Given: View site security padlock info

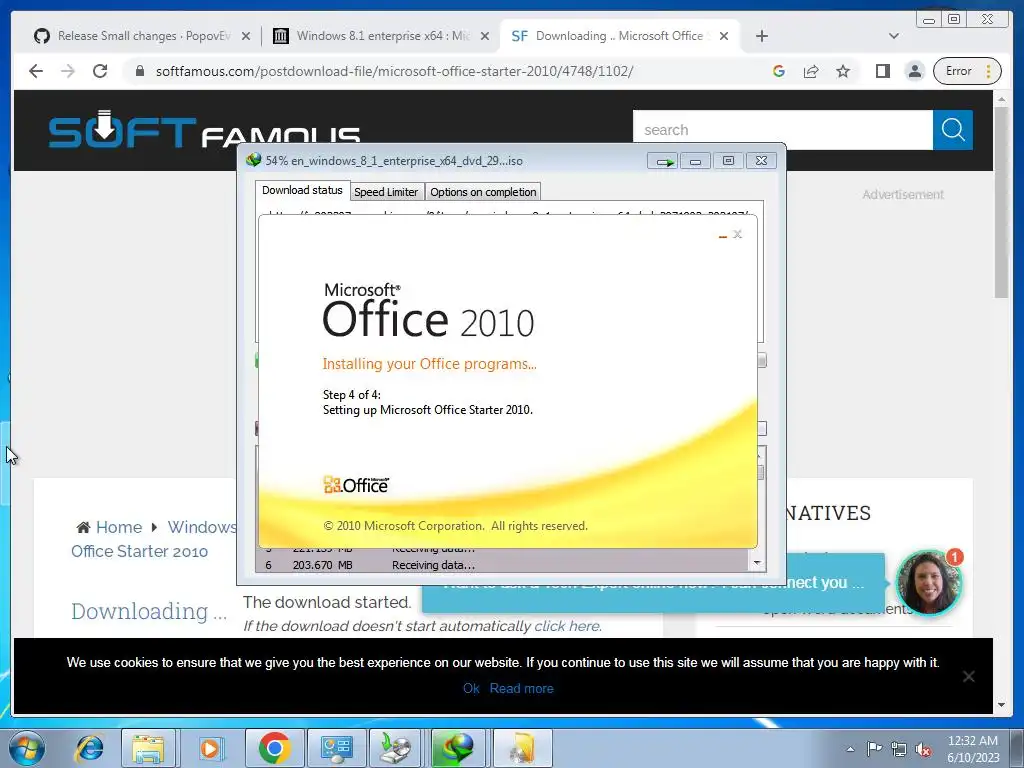Looking at the screenshot, I should coord(140,71).
